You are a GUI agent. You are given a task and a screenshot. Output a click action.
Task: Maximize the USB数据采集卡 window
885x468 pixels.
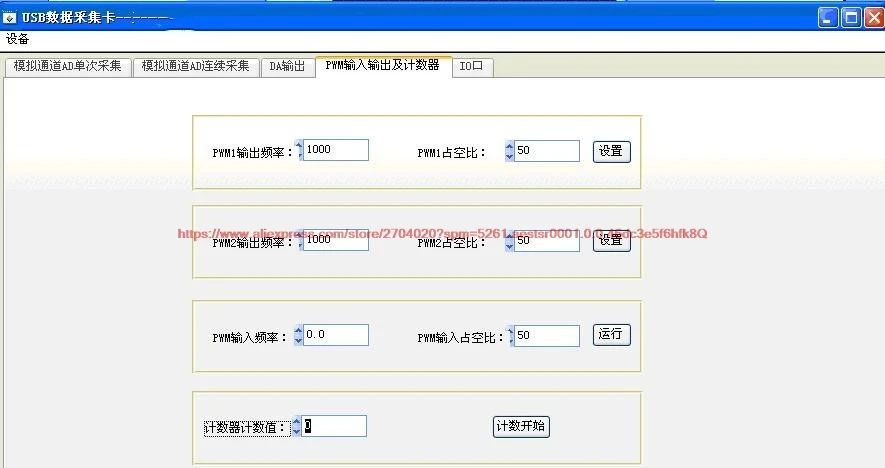[851, 18]
